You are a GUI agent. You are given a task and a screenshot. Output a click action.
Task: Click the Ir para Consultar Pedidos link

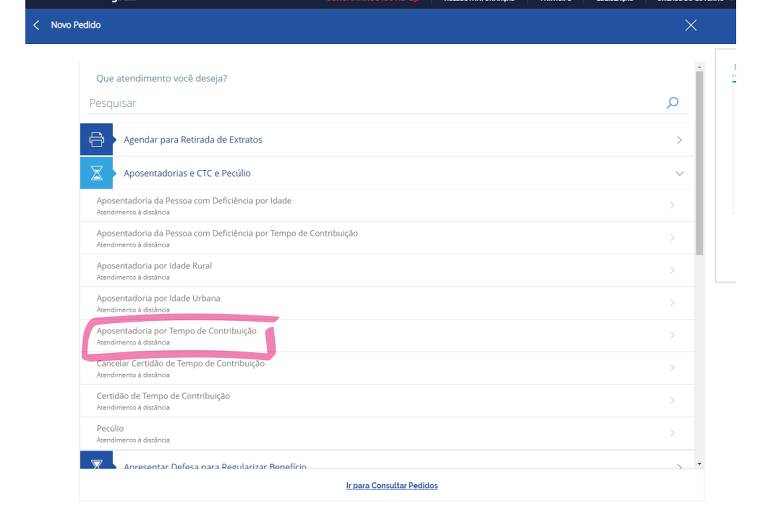pyautogui.click(x=391, y=486)
